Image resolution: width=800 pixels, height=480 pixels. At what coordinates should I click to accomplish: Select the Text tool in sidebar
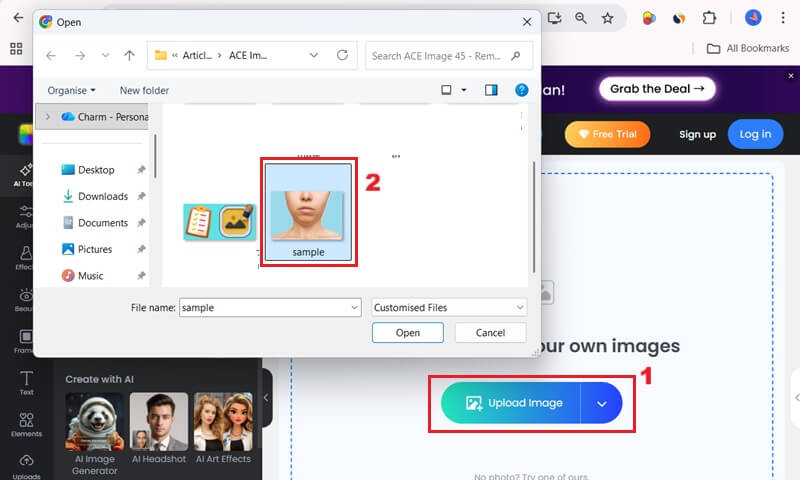pos(27,383)
